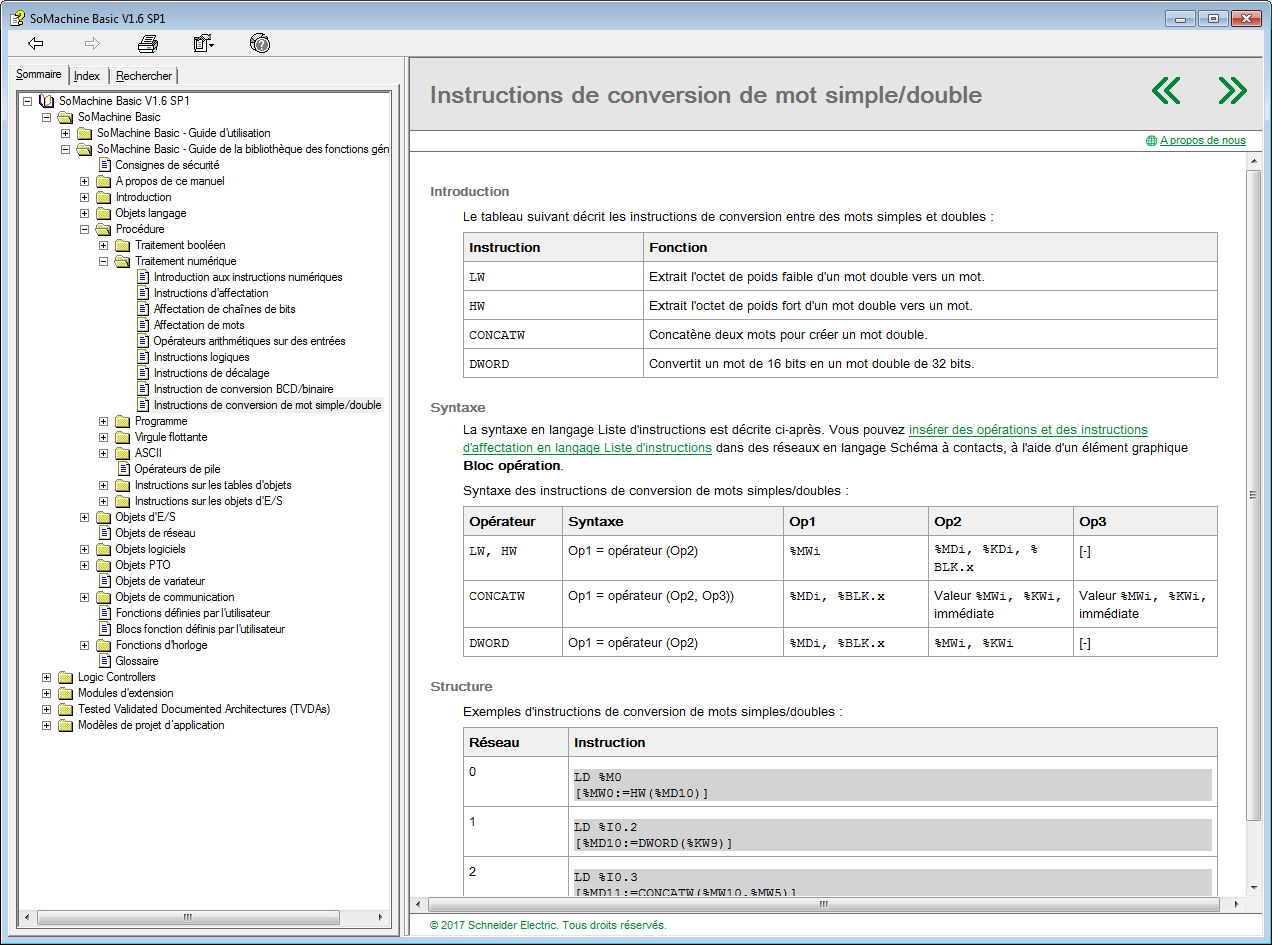The height and width of the screenshot is (945, 1272).
Task: Select 'Instructions de décalage' in the tree
Action: point(211,373)
